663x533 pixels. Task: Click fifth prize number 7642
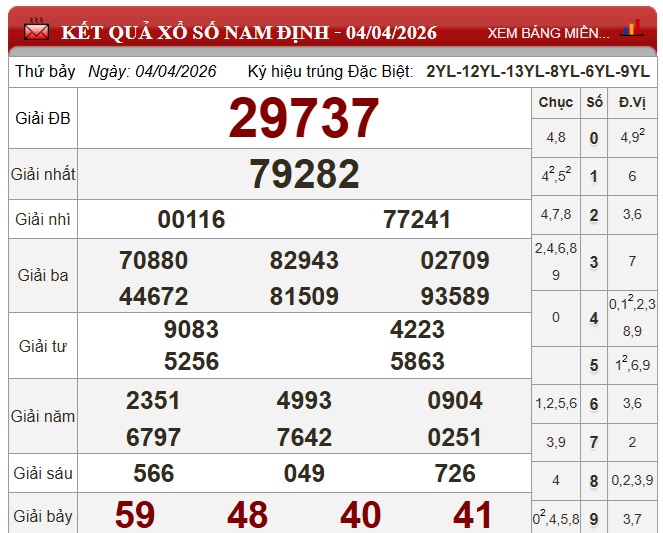point(304,438)
